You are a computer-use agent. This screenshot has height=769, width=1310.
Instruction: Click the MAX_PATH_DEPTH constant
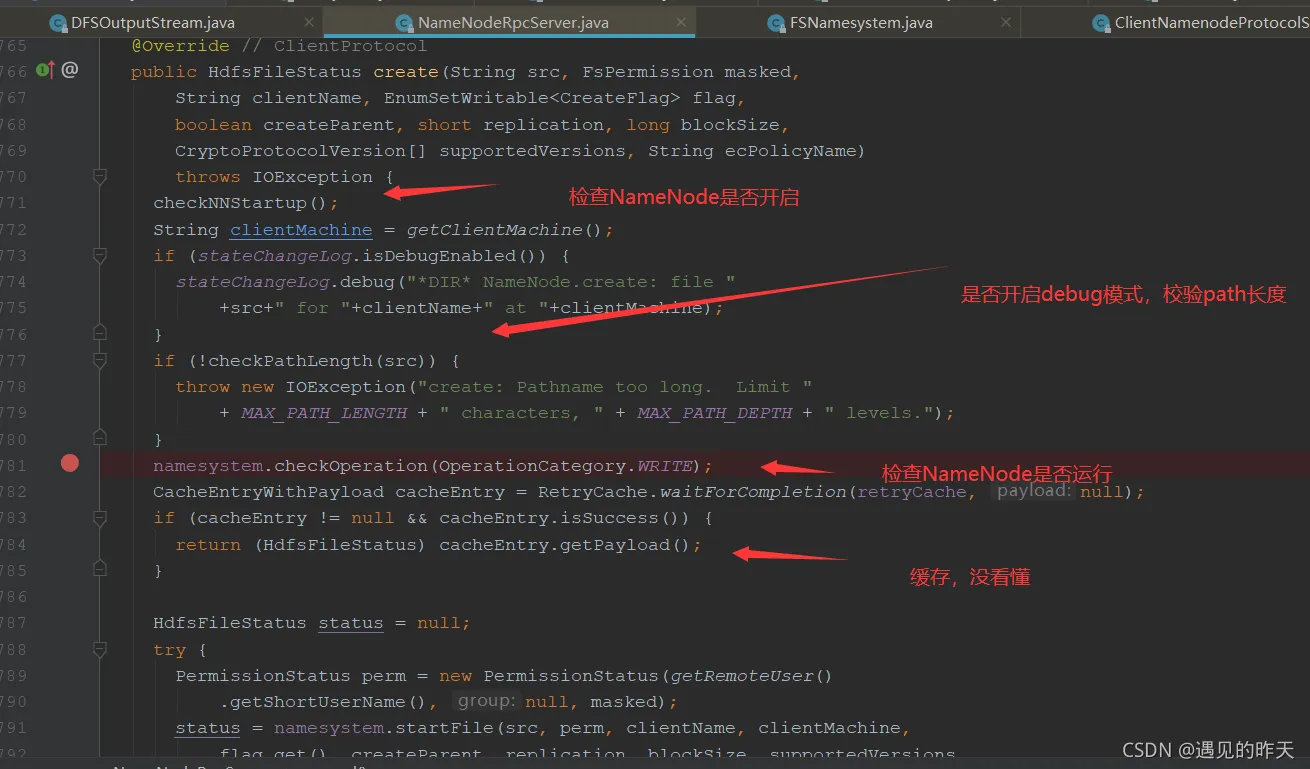coord(715,413)
